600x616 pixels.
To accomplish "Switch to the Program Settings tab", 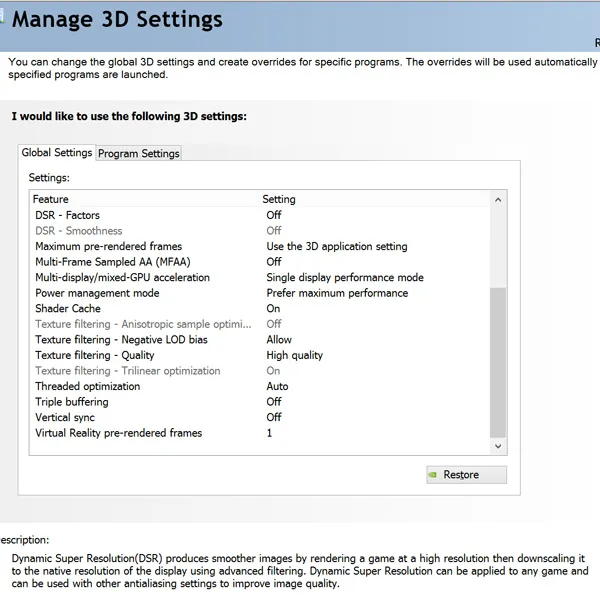I will tap(139, 153).
